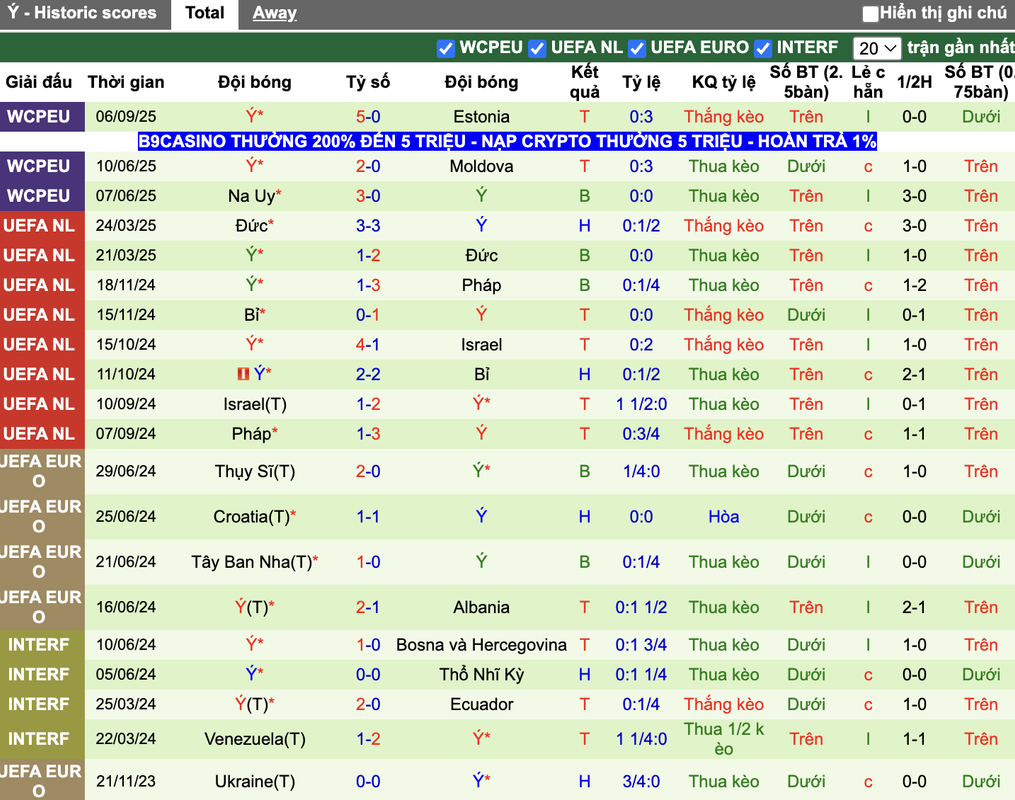The image size is (1015, 800).
Task: Click Bosna và Hercegovina team name
Action: 481,645
